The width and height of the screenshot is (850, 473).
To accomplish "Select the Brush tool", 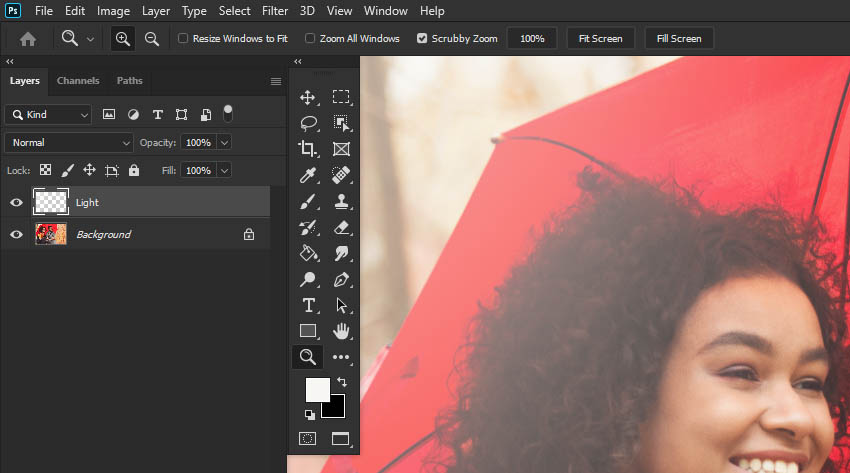I will [307, 202].
